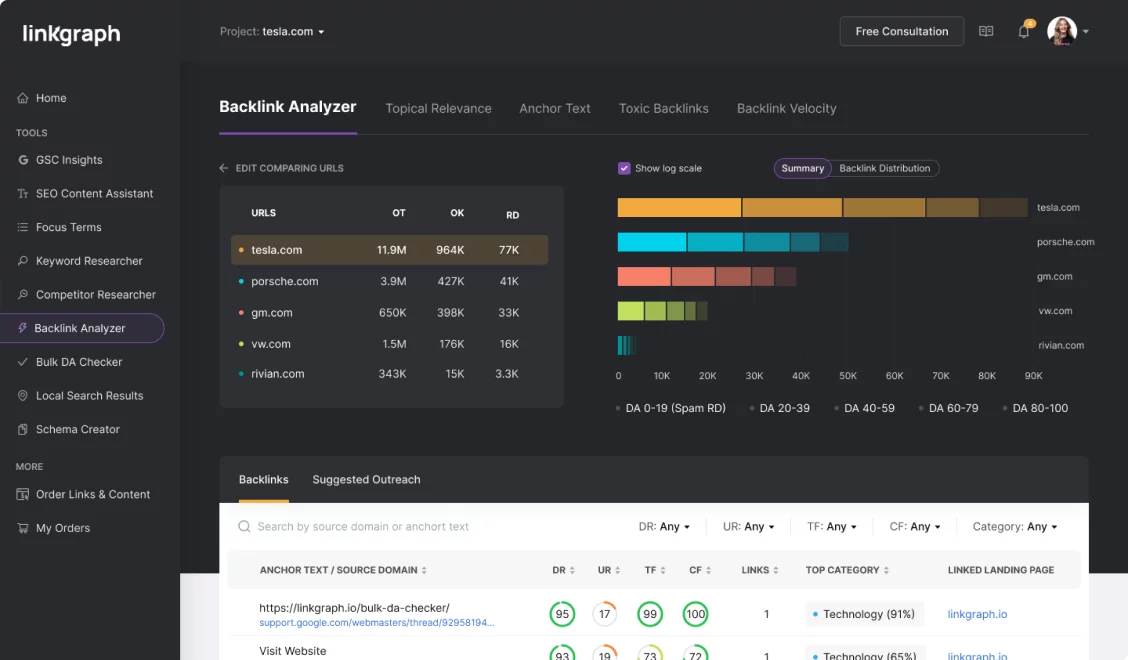Click the cyan porsche.com first bar segment
Screen dimensions: 1128x660
tap(652, 242)
